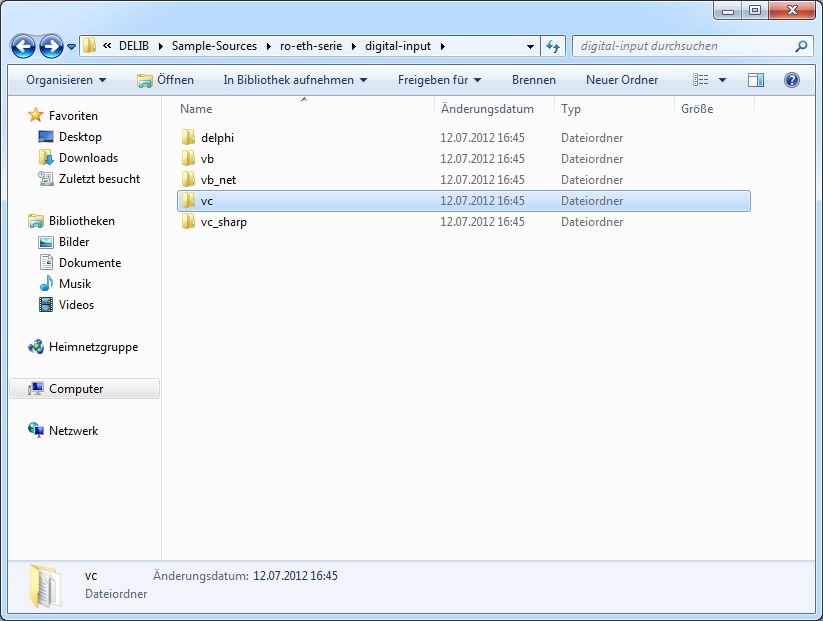Open the Freigeben für dropdown
Screen dimensions: 823x621
pos(439,80)
